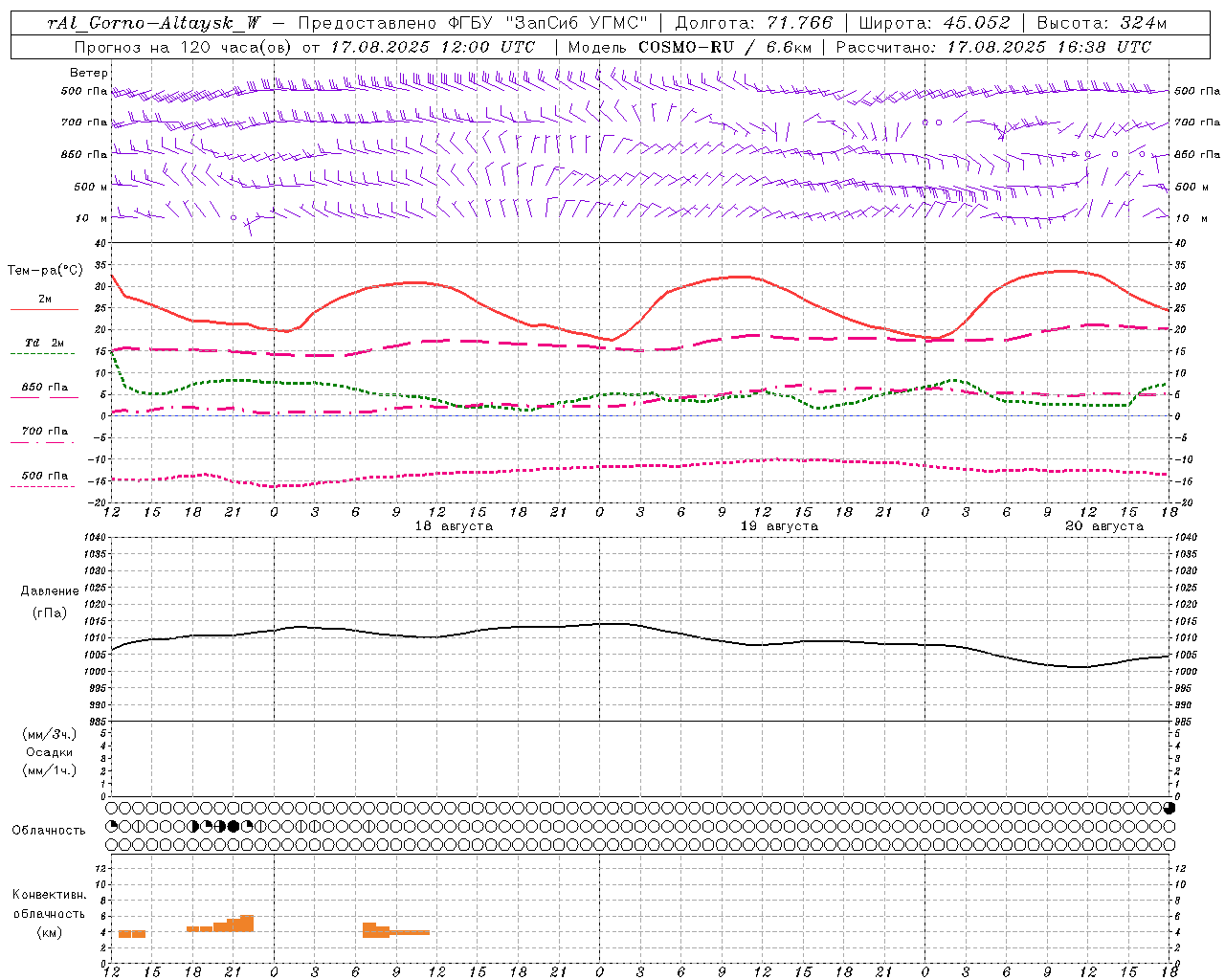Click the '700 гПа' temperature legend entry

44,435
